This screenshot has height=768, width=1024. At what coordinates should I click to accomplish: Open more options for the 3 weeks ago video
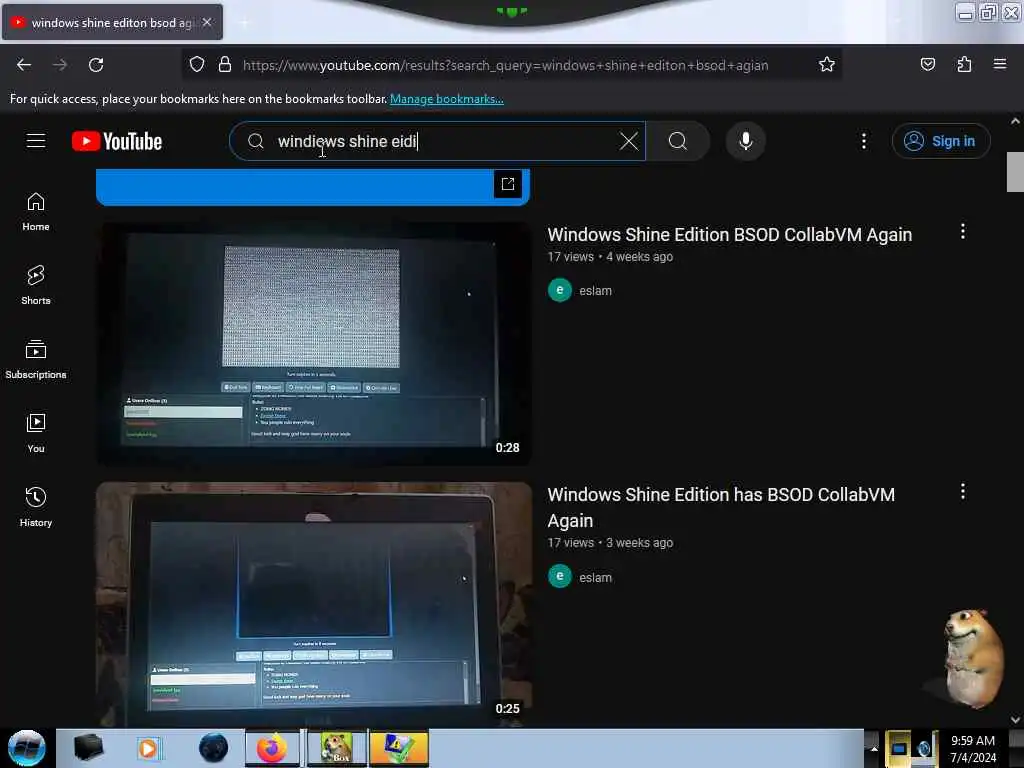point(963,491)
